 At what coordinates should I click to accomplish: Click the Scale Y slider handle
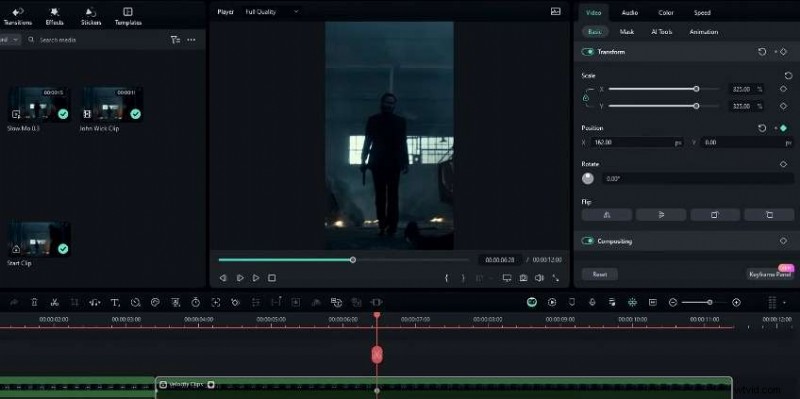[696, 106]
